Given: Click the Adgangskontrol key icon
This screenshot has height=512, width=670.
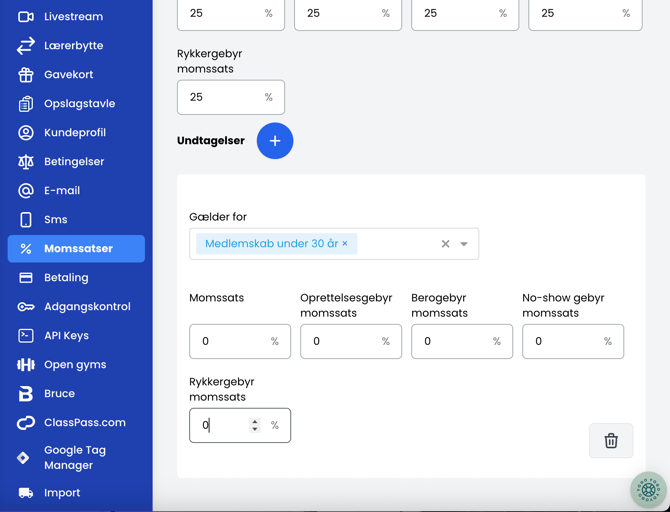Looking at the screenshot, I should tap(26, 307).
